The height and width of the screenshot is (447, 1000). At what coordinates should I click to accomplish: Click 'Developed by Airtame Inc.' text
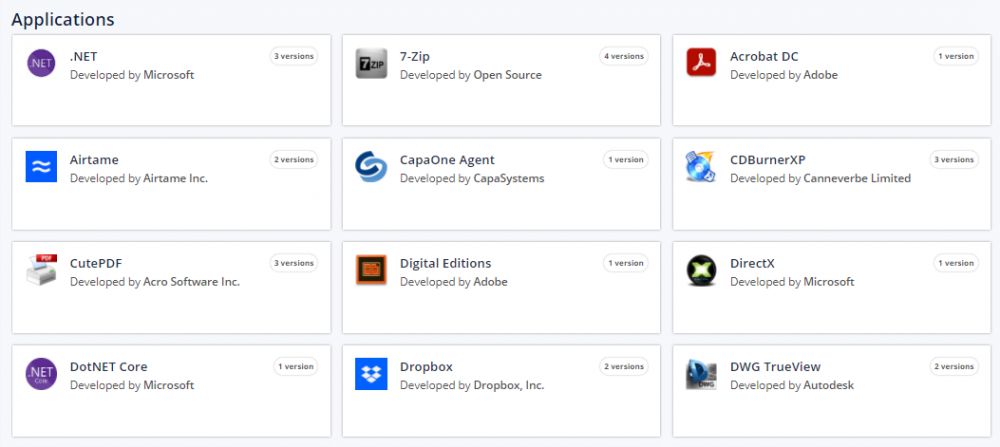pos(139,179)
